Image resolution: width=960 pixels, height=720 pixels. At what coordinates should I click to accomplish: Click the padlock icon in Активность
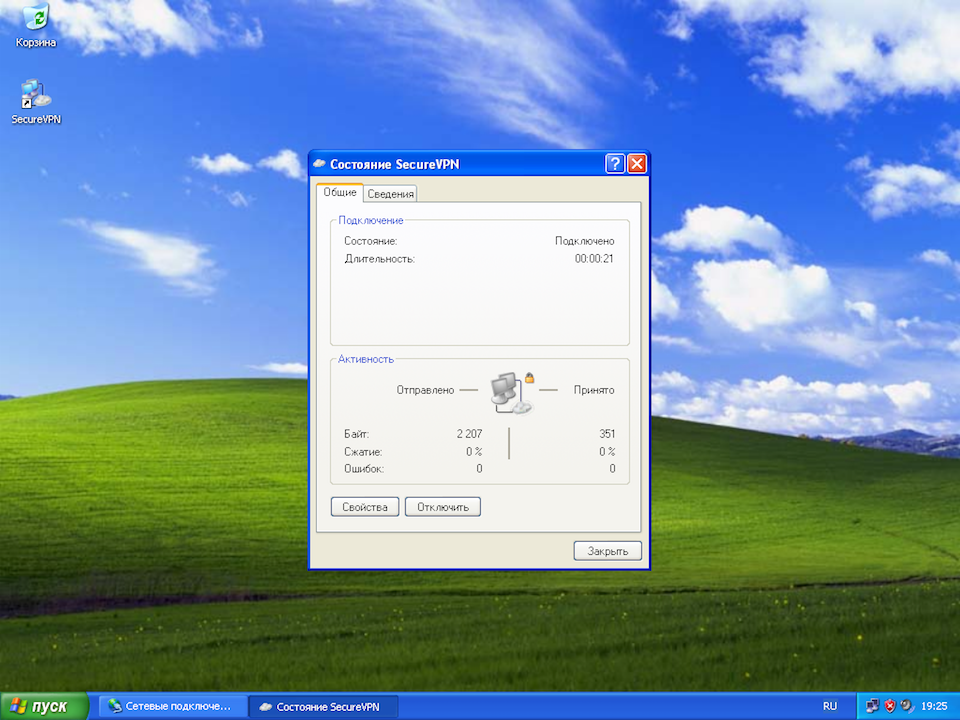[530, 378]
